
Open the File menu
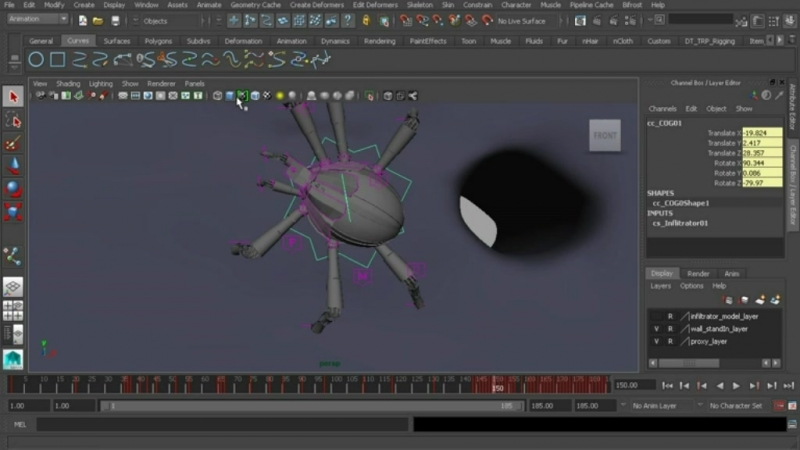coord(9,5)
